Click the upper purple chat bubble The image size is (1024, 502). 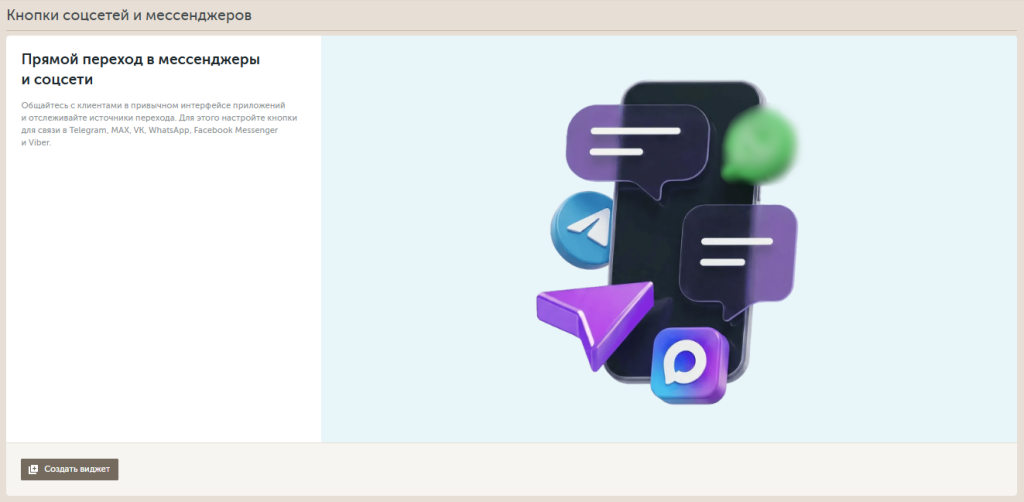click(636, 143)
